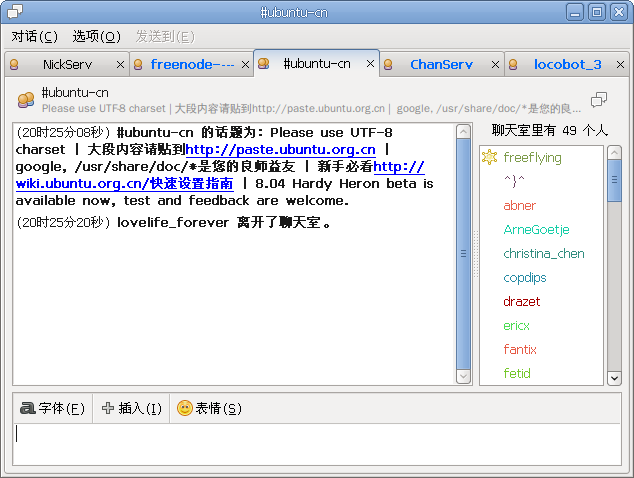Click the user list scroll up arrow
The width and height of the screenshot is (634, 478).
615,153
